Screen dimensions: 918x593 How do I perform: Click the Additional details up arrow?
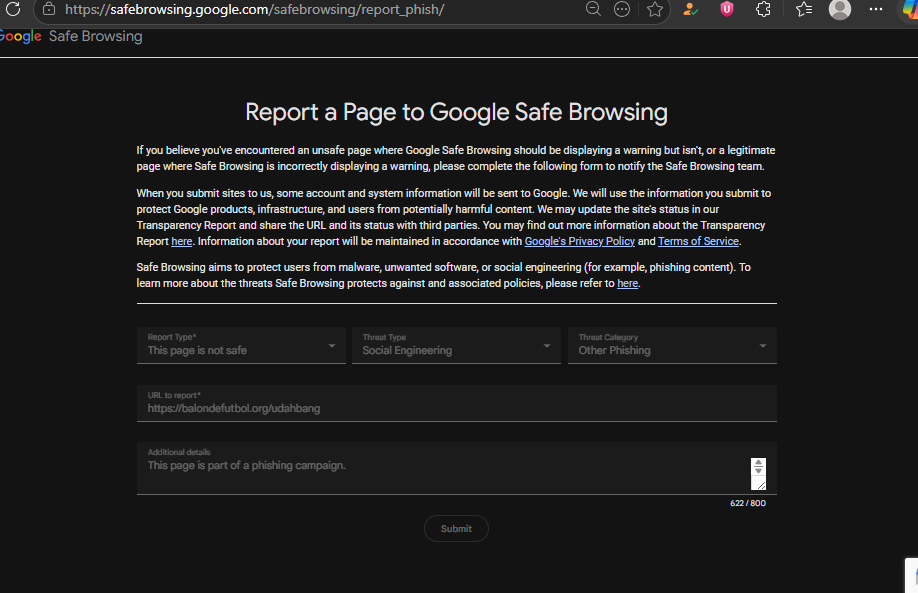click(x=758, y=463)
